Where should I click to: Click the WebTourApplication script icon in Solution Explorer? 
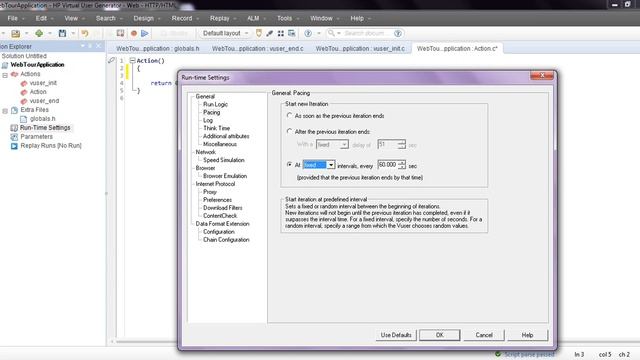5,65
